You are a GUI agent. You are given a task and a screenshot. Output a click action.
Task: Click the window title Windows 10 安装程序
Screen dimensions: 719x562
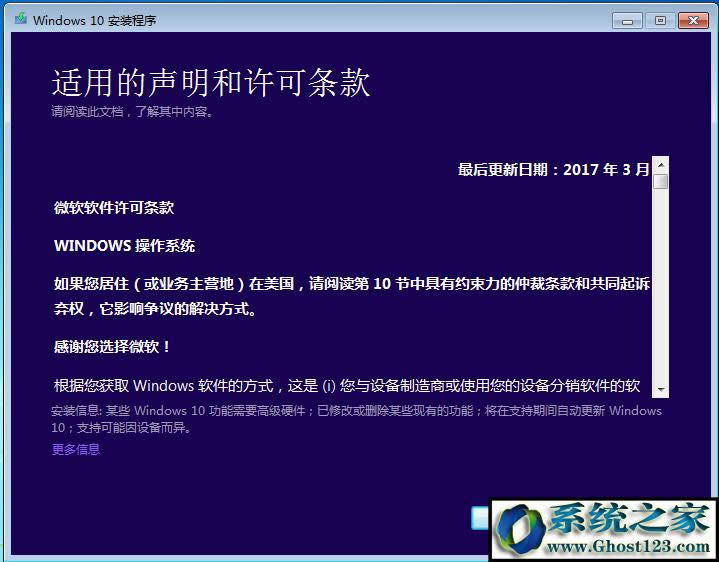(94, 21)
